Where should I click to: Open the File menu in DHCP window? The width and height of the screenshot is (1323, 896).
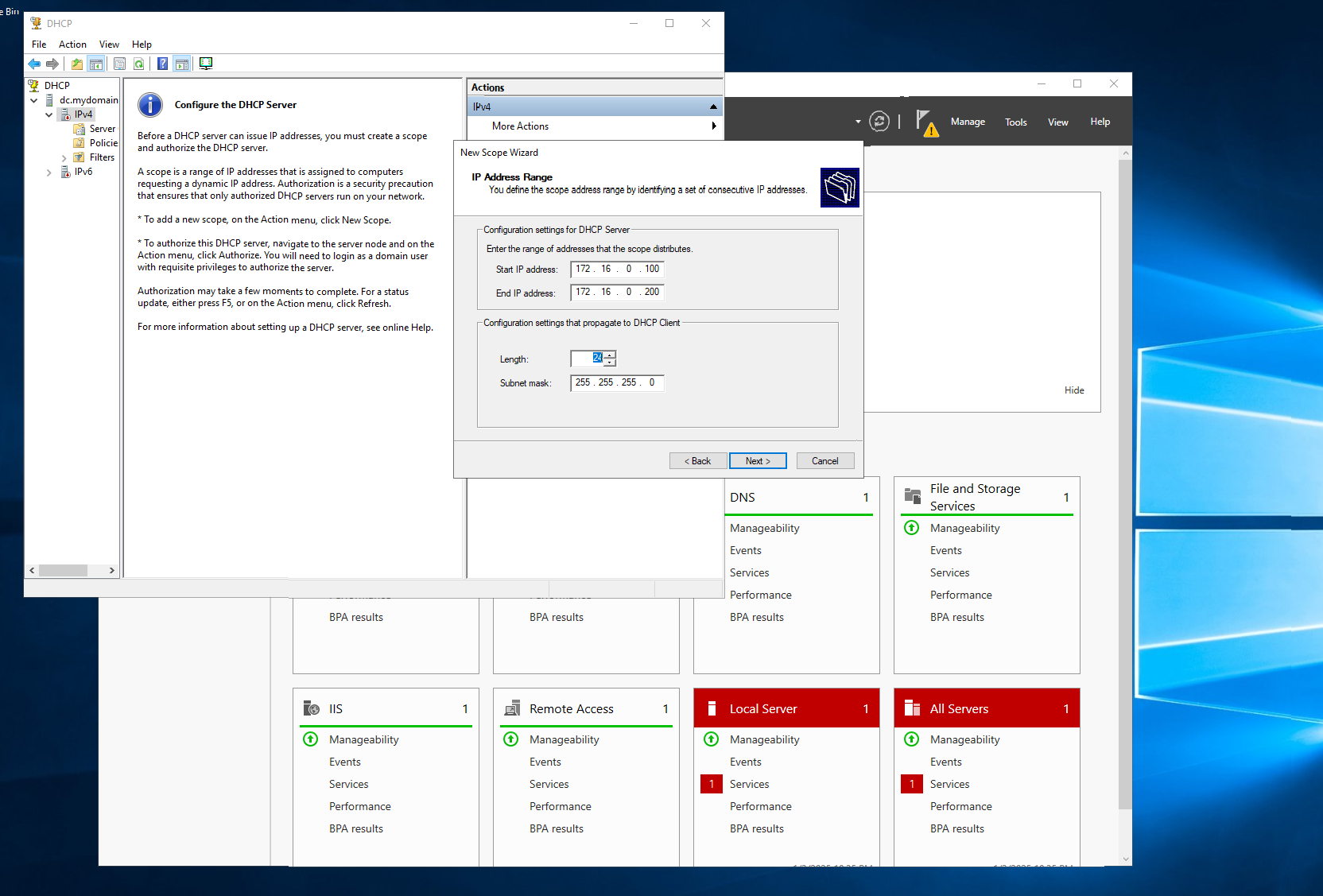point(39,45)
